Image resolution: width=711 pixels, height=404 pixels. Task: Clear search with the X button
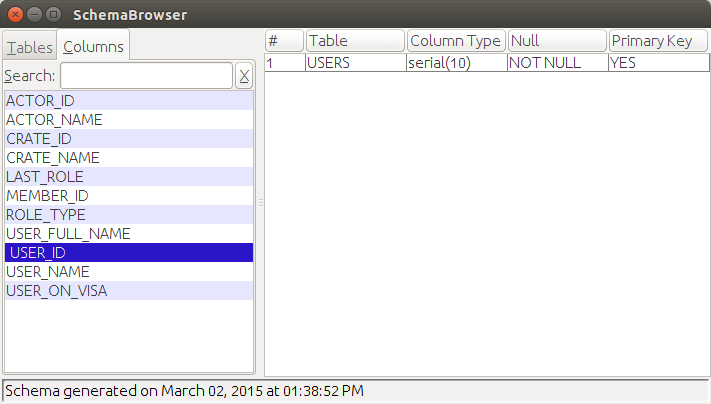pos(243,76)
